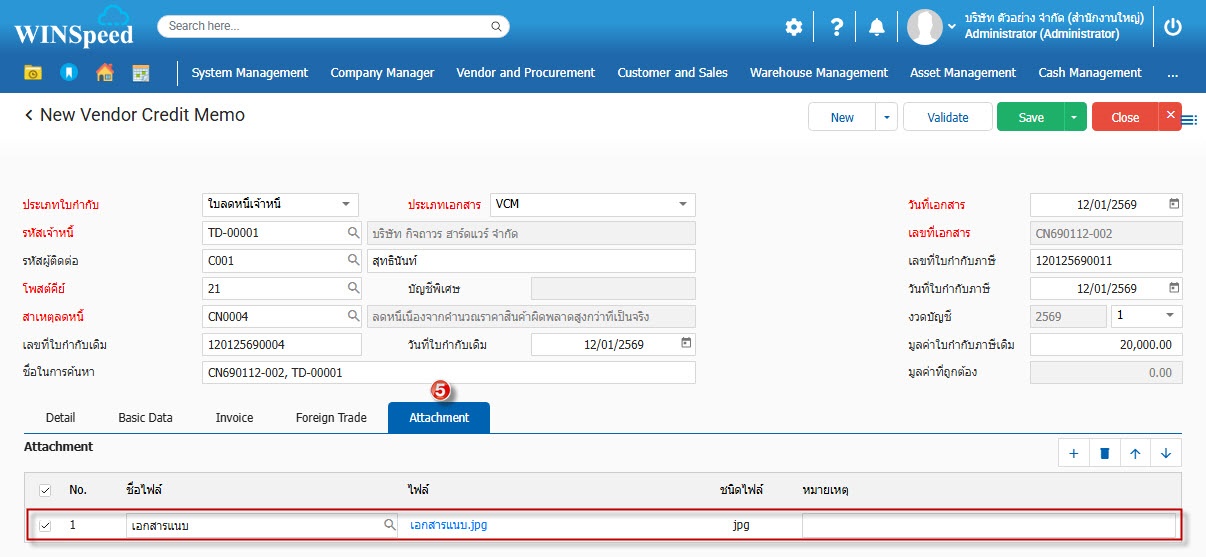
Task: Add a new attachment row with plus icon
Action: tap(1073, 453)
